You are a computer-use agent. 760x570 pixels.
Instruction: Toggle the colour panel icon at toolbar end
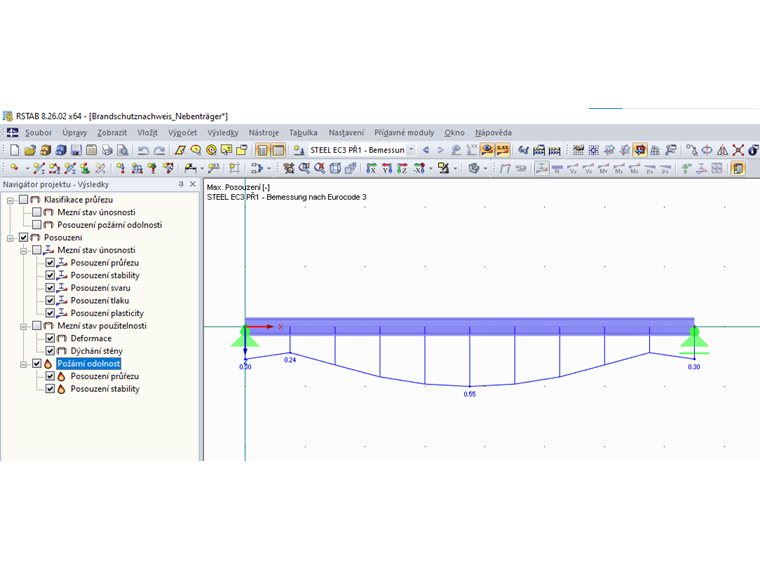click(738, 169)
